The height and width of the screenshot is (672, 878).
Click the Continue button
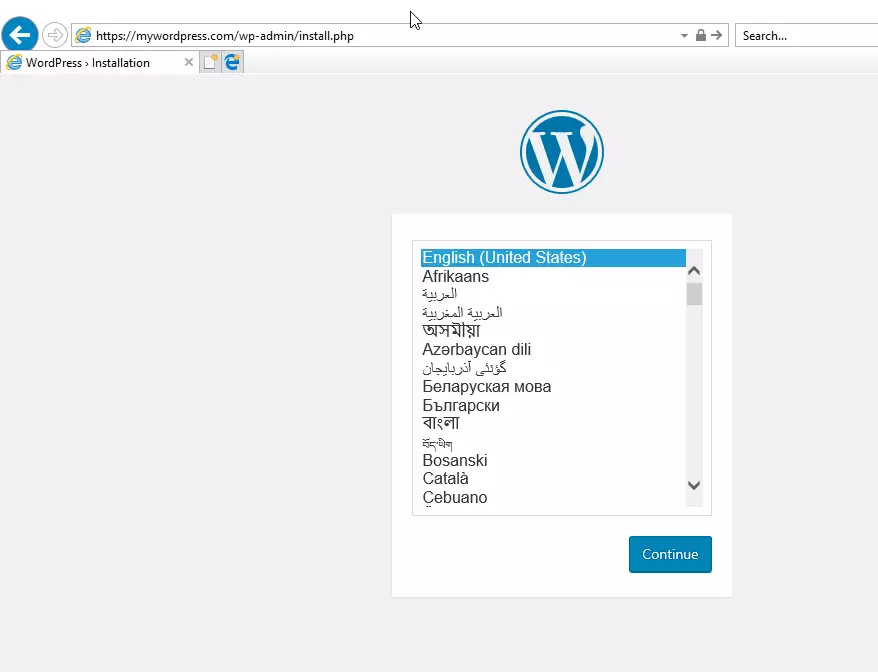pyautogui.click(x=670, y=554)
